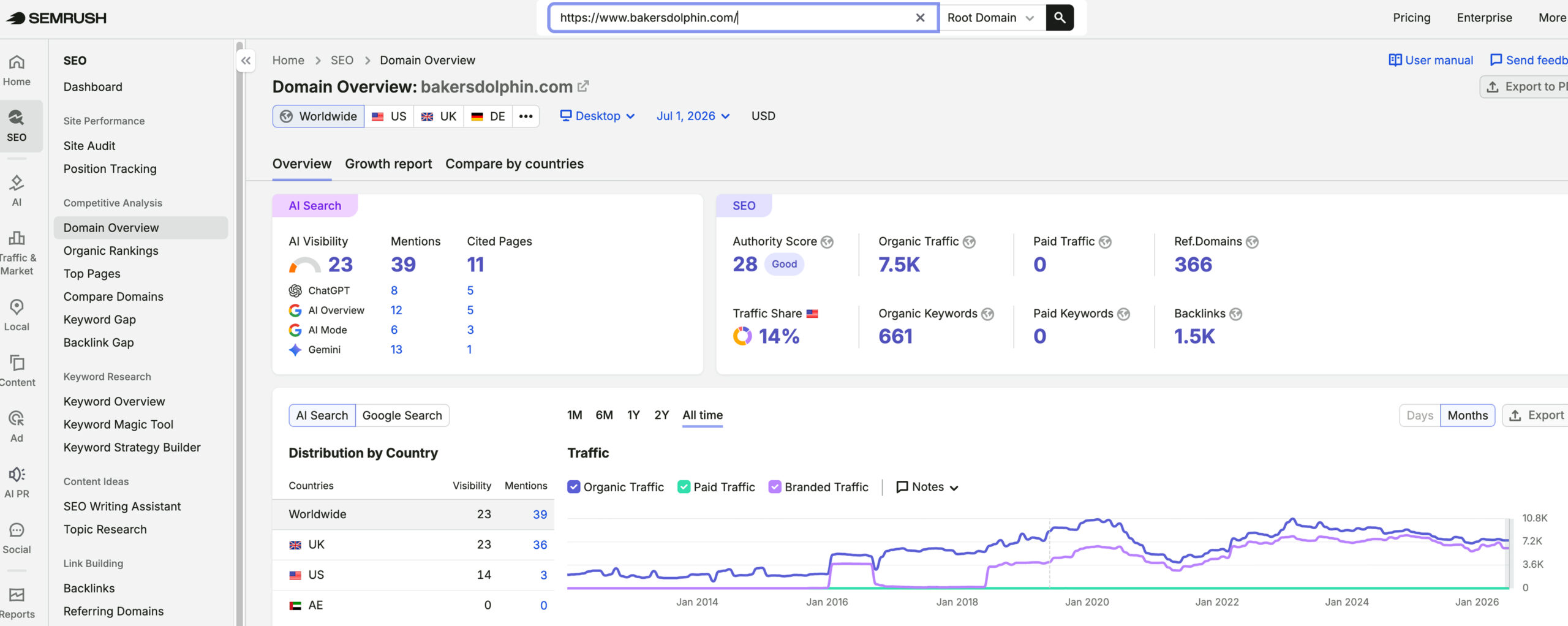Viewport: 1568px width, 626px height.
Task: Open Traffic & Market sidebar icon
Action: (x=17, y=254)
